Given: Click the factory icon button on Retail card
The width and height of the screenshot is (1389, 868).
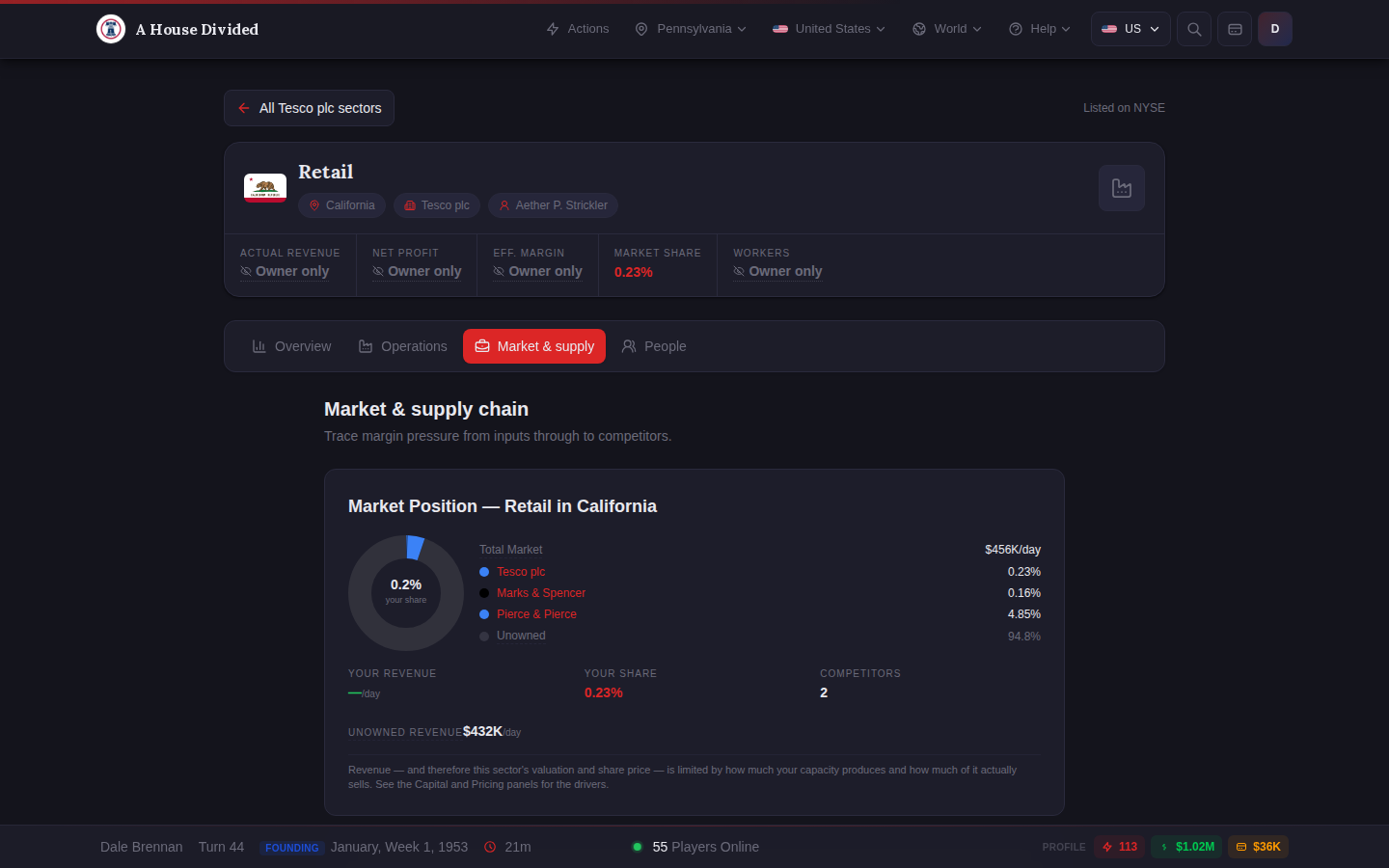Looking at the screenshot, I should pos(1122,188).
